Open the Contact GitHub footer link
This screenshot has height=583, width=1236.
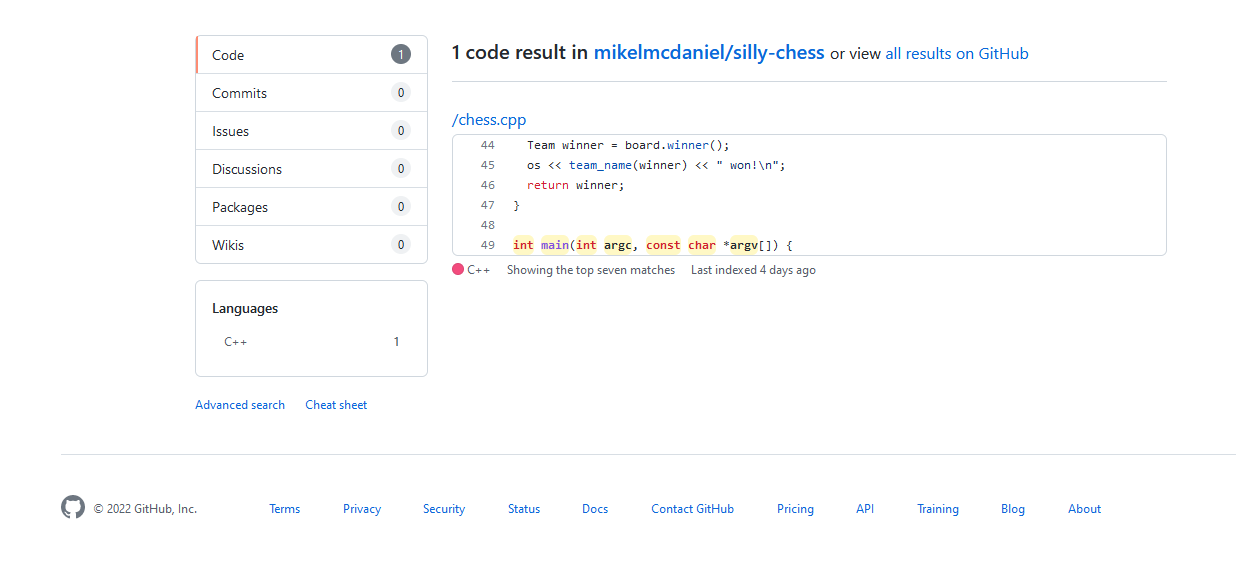click(692, 509)
